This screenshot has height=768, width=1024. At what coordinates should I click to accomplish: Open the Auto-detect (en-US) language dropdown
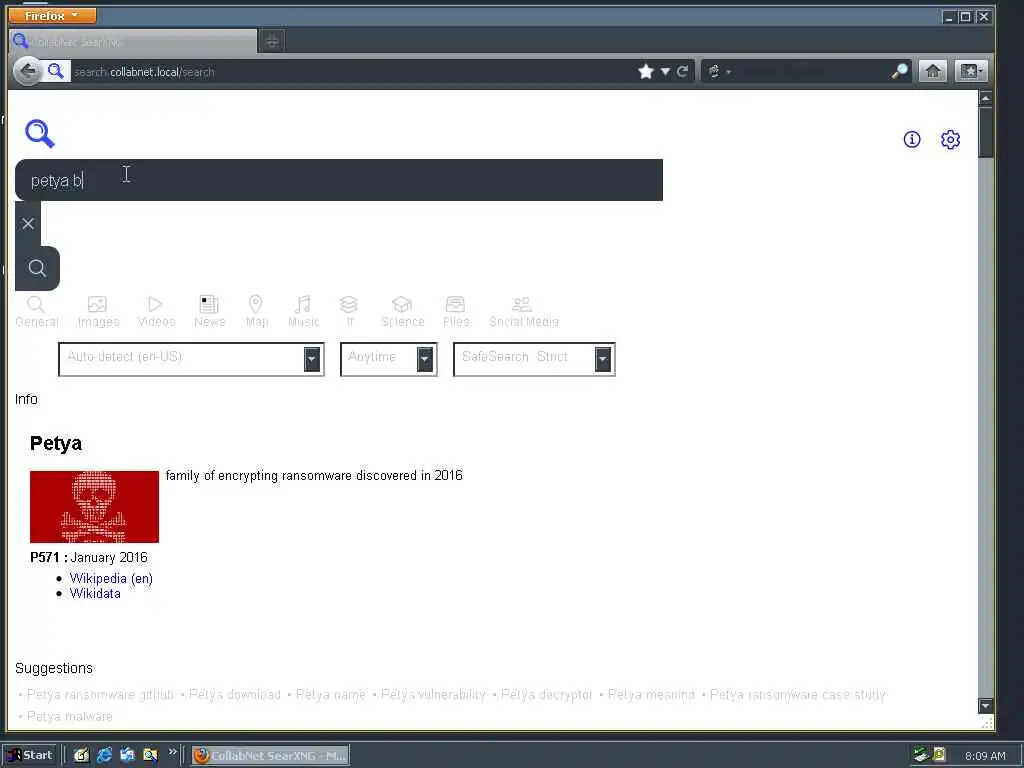[x=191, y=359]
